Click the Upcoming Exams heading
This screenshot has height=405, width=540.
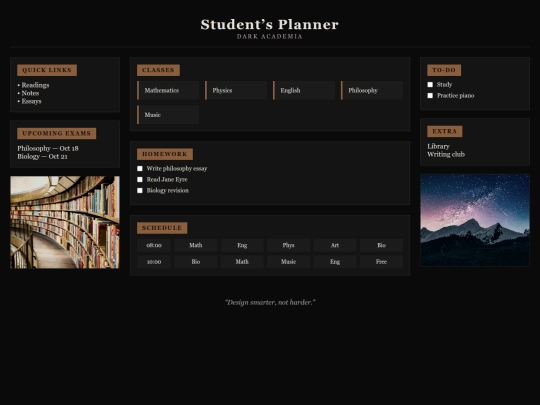tap(56, 133)
